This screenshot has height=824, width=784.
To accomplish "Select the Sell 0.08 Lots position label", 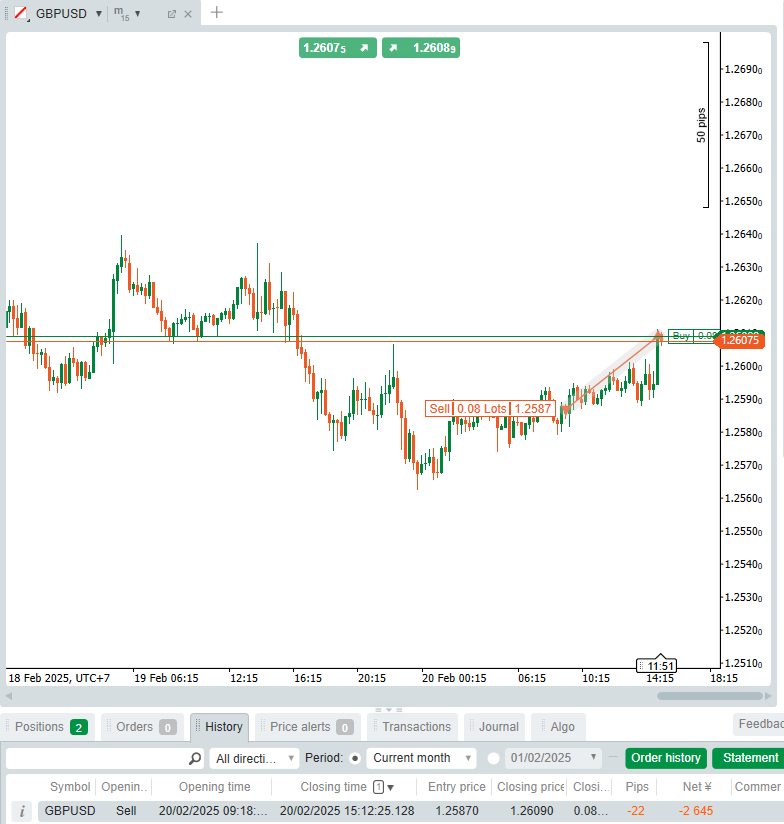I will point(490,408).
